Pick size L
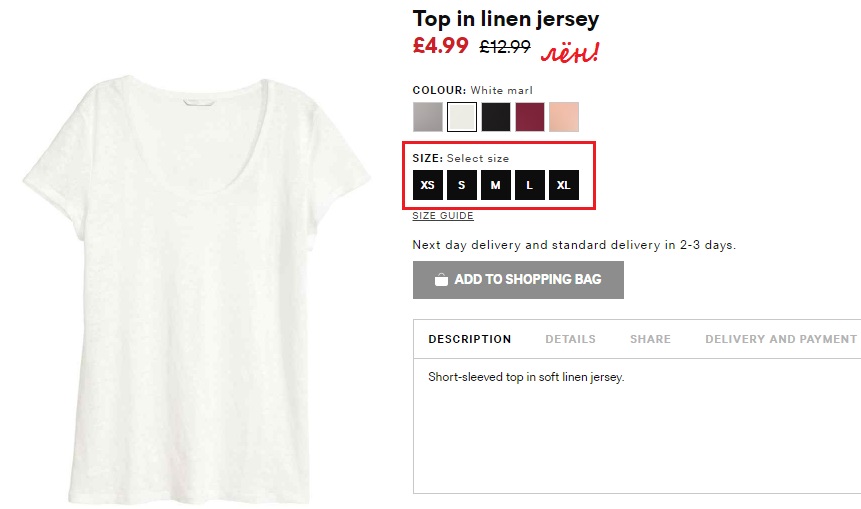861x509 pixels. pyautogui.click(x=530, y=185)
